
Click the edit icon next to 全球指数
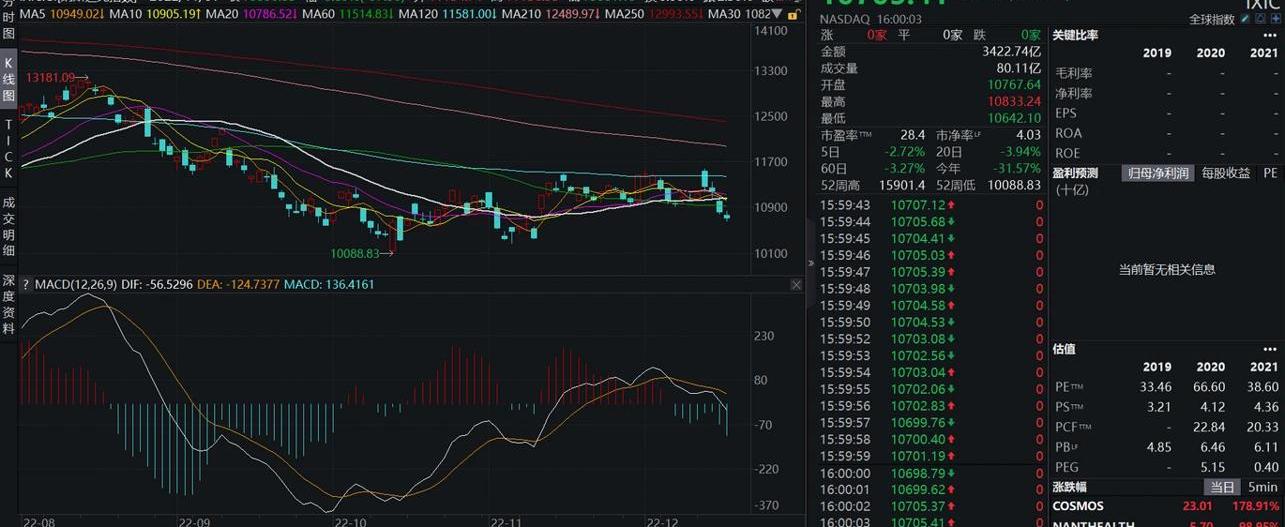coord(1247,19)
